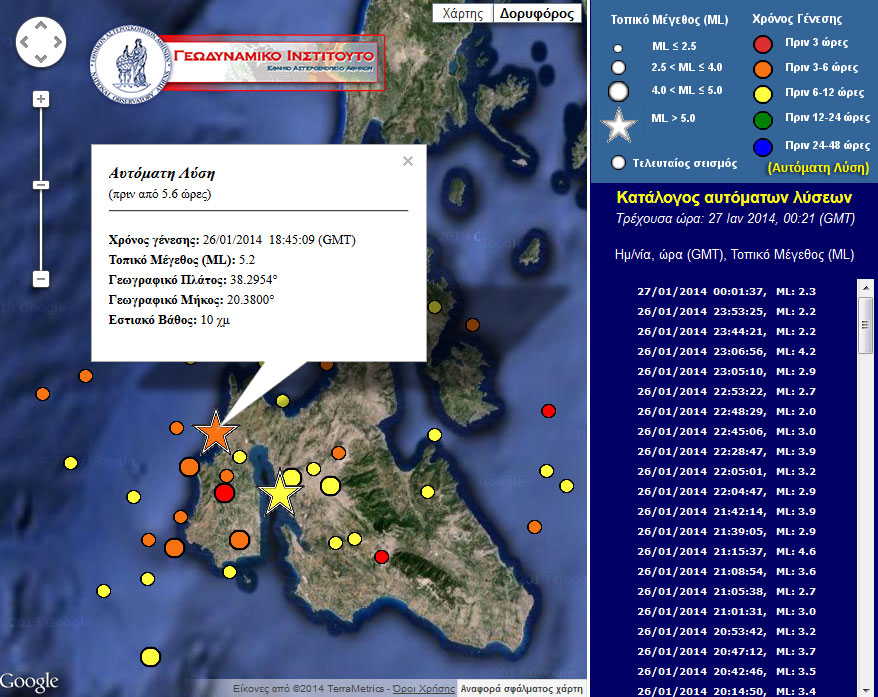Click the pan up arrow on map navigation wheel
This screenshot has height=697, width=878.
pyautogui.click(x=41, y=26)
